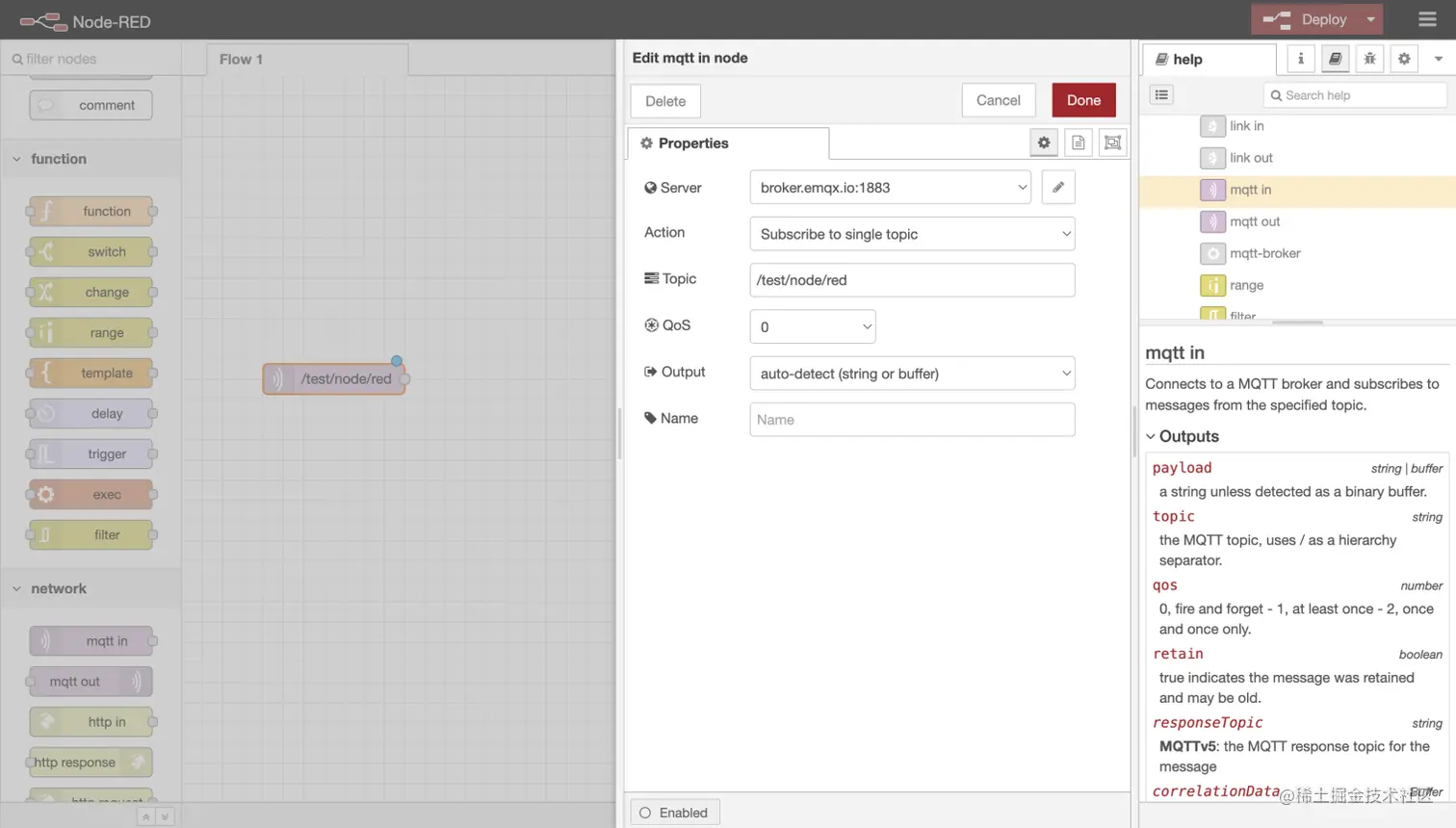Click the exec node in the palette

click(x=91, y=494)
